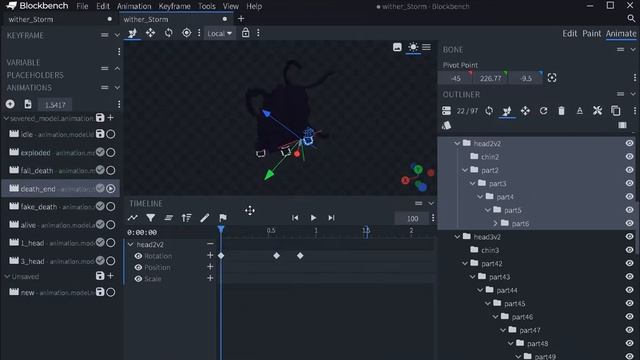Delete selected element with trash icon
Viewport: 640px width, 360px height.
pos(561,111)
